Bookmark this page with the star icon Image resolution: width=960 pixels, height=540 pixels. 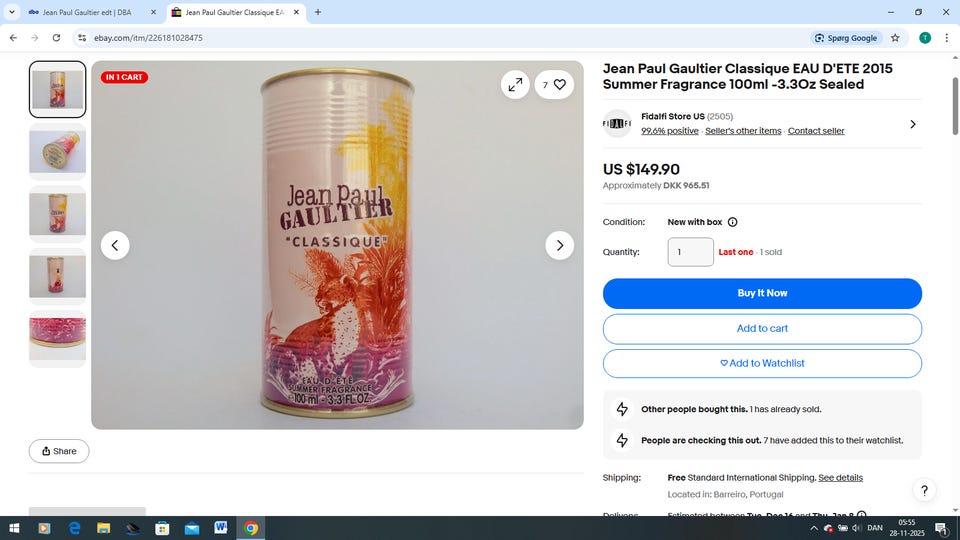(x=895, y=38)
